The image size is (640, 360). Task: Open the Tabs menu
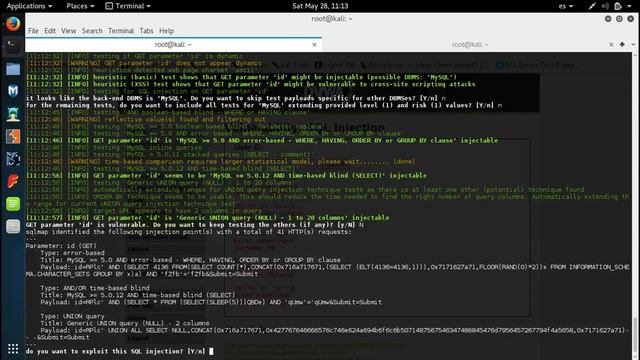coord(146,31)
